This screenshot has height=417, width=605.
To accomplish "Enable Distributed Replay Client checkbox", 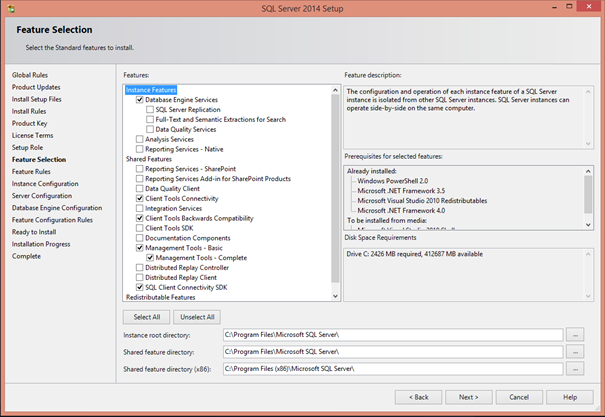I will coord(140,277).
